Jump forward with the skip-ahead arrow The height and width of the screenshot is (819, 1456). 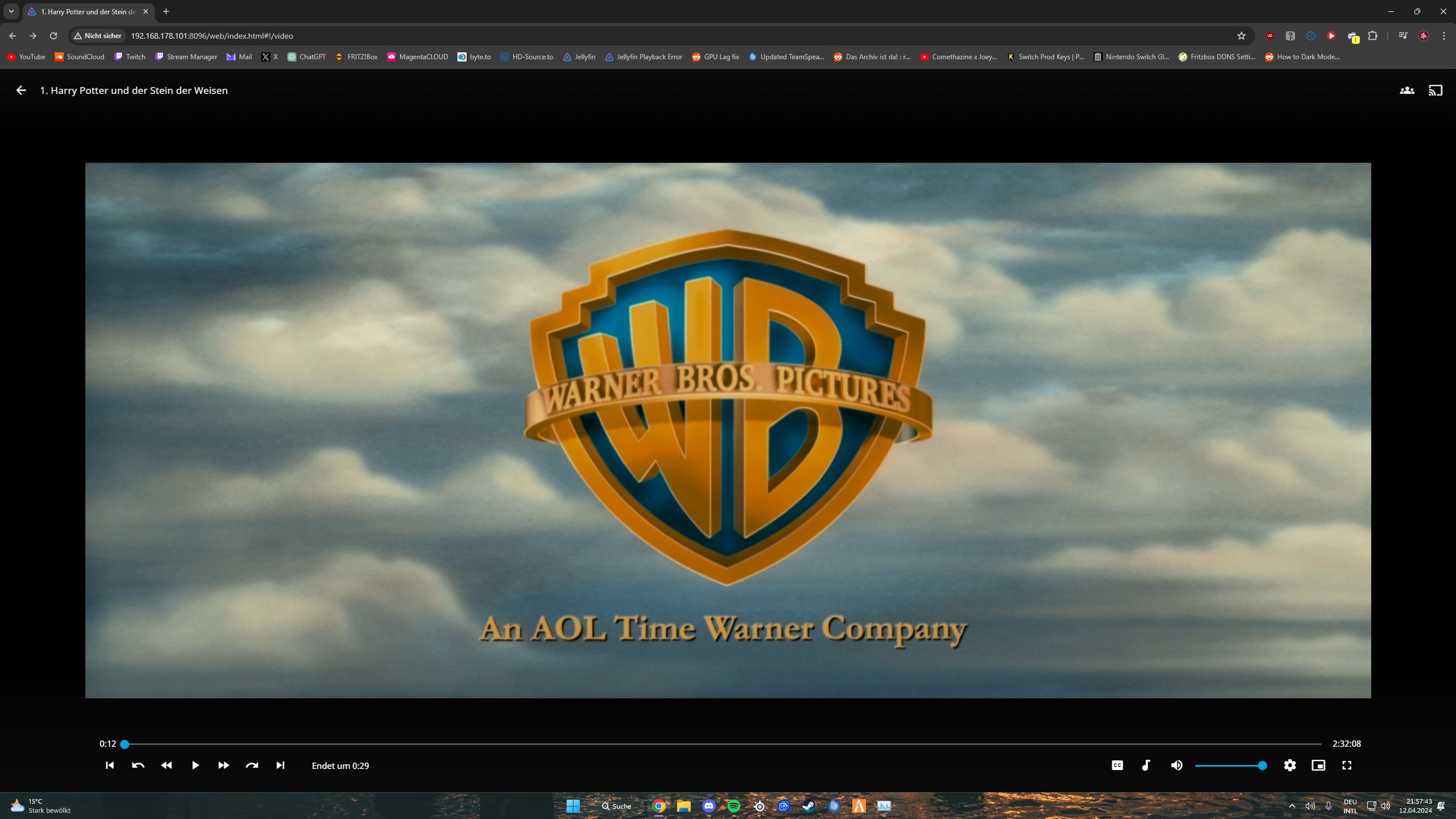pyautogui.click(x=252, y=766)
